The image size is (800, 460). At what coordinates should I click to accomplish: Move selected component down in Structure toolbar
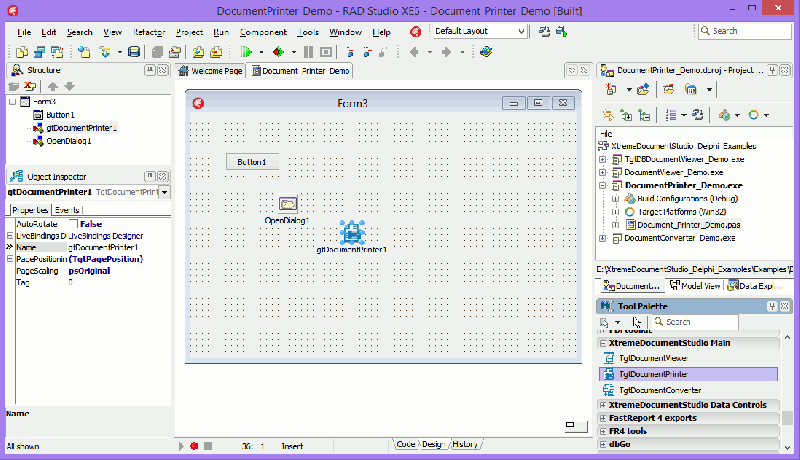pyautogui.click(x=69, y=87)
